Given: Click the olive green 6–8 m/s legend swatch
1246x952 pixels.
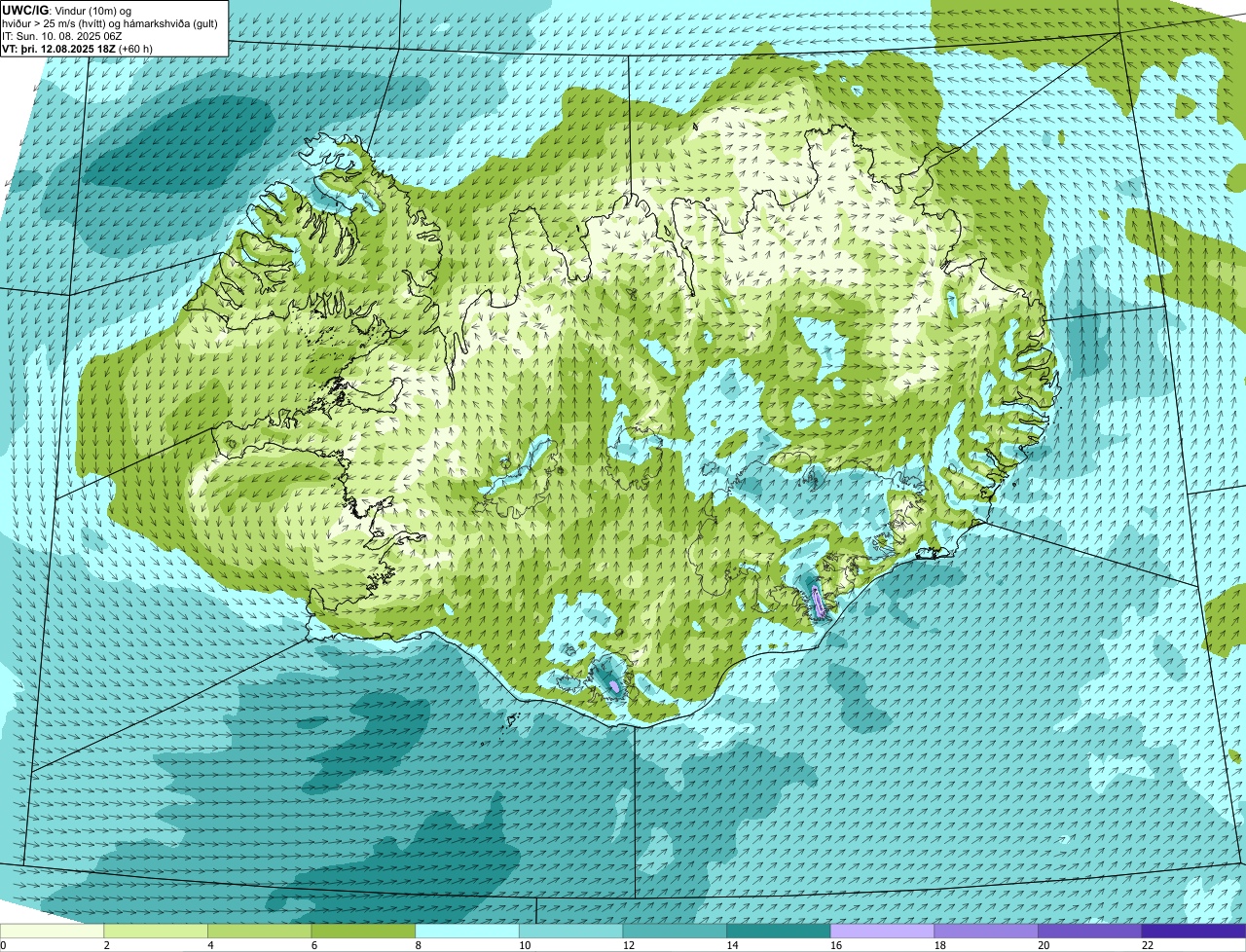Looking at the screenshot, I should (363, 931).
